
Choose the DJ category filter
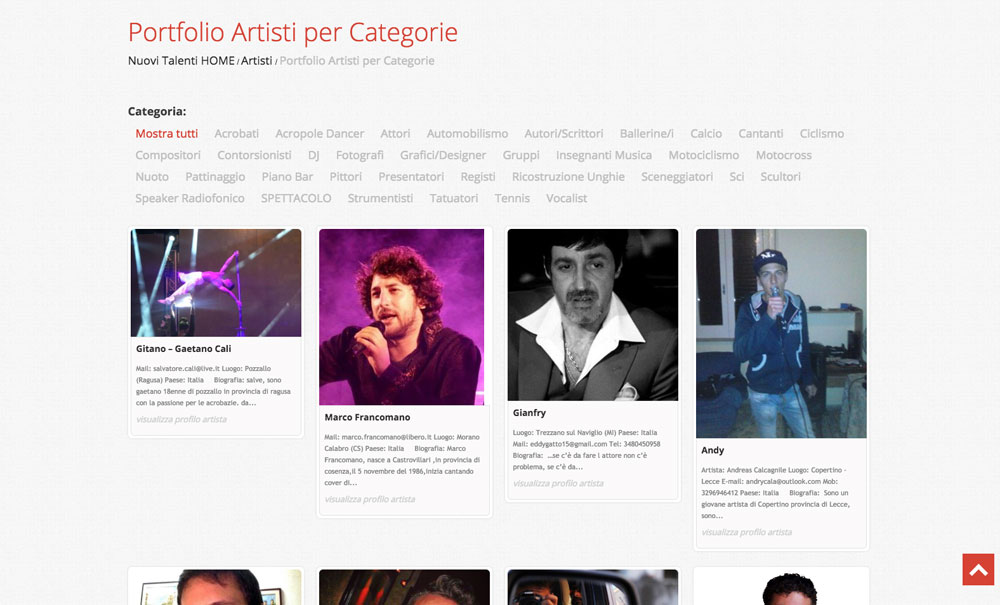point(313,155)
